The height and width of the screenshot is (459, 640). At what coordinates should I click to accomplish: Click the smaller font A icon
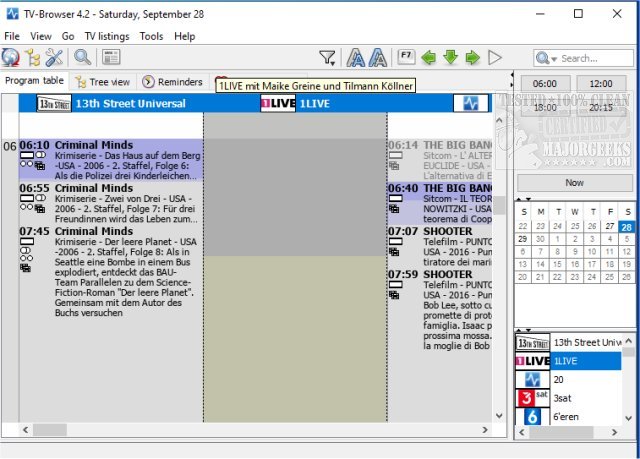pyautogui.click(x=378, y=58)
